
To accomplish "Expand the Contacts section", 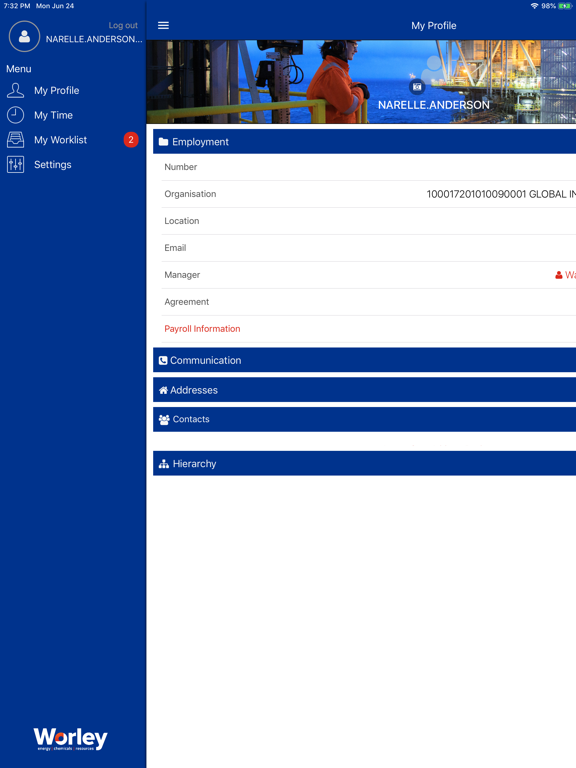I will (364, 419).
